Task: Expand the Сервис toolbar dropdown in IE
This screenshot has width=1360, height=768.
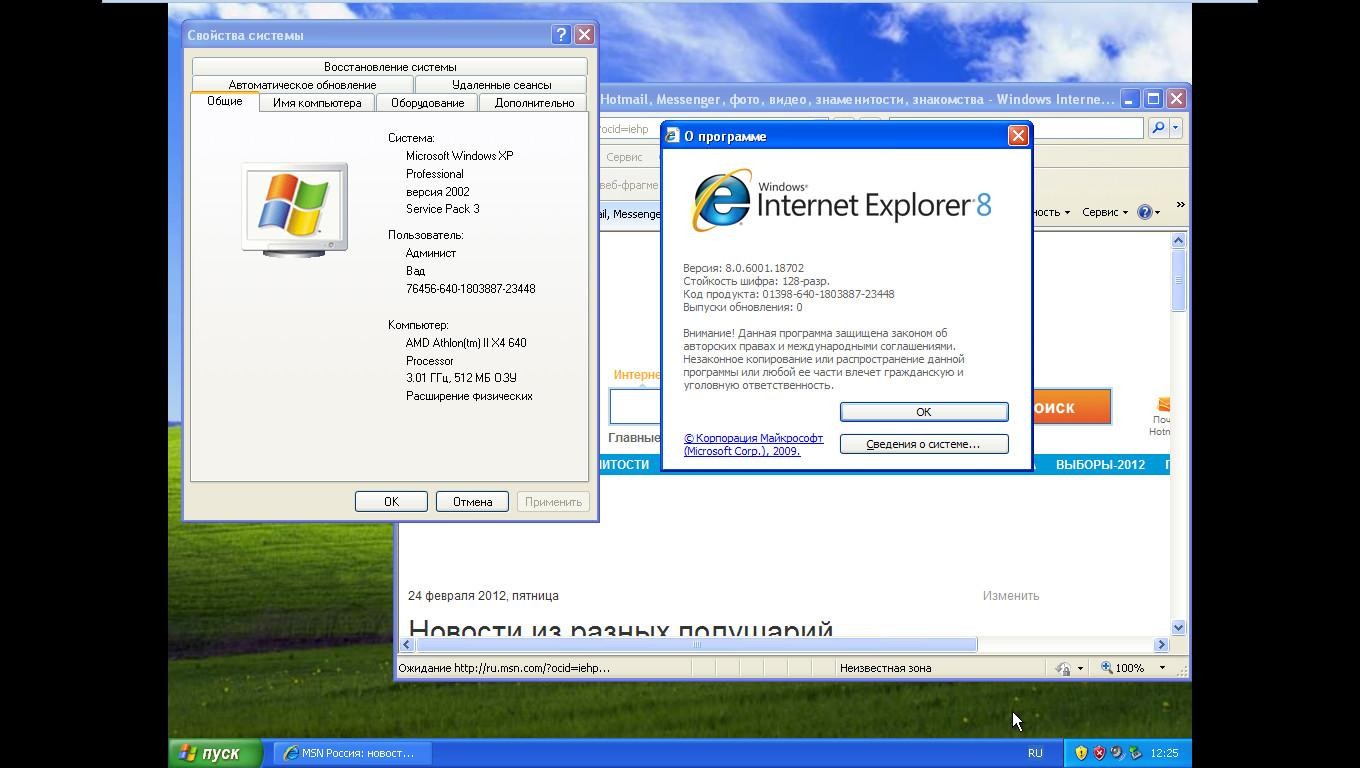Action: click(1104, 212)
